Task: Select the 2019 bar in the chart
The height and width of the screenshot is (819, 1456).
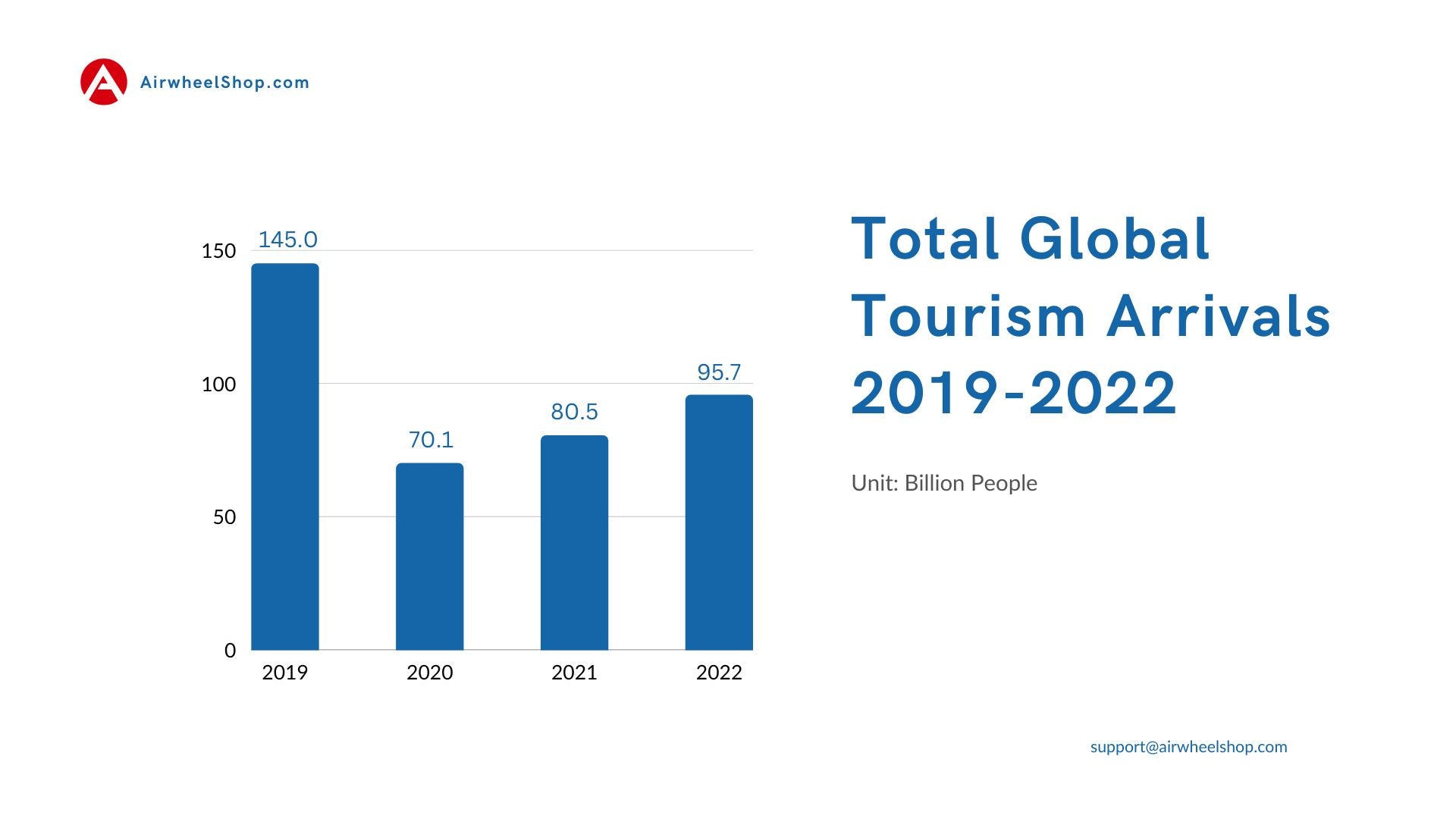Action: 285,457
